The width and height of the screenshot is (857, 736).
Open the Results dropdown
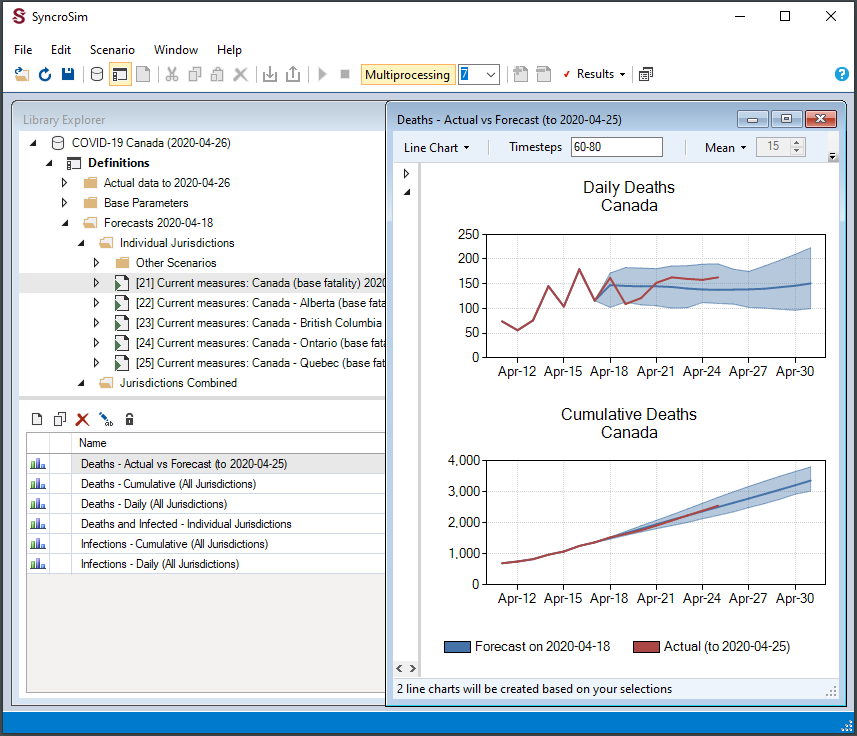601,74
